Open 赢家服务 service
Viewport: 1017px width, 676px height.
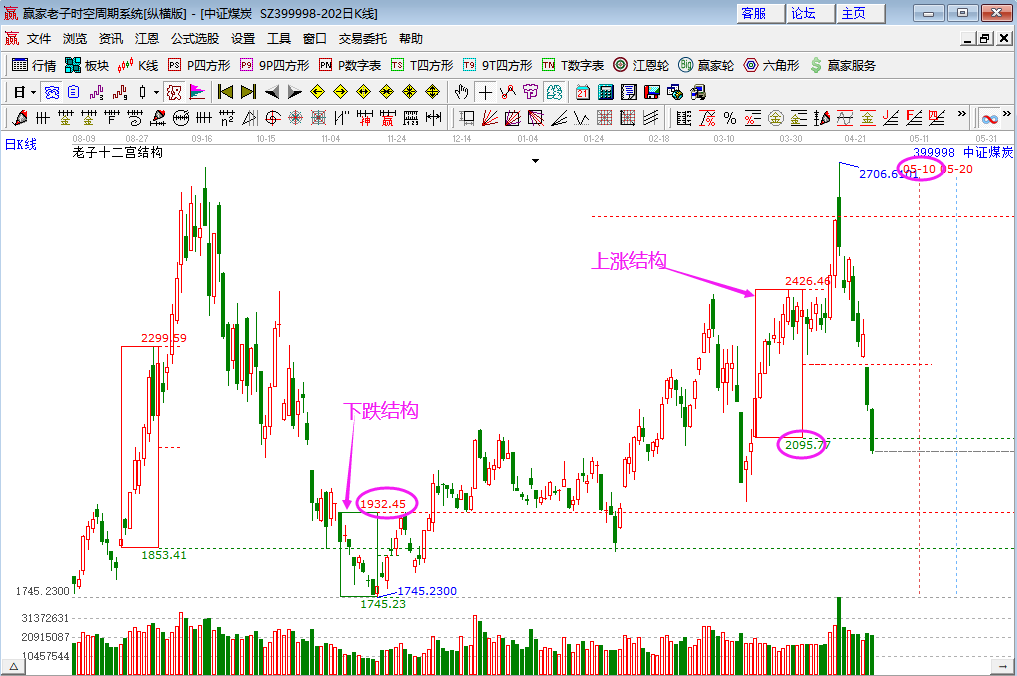tap(843, 65)
